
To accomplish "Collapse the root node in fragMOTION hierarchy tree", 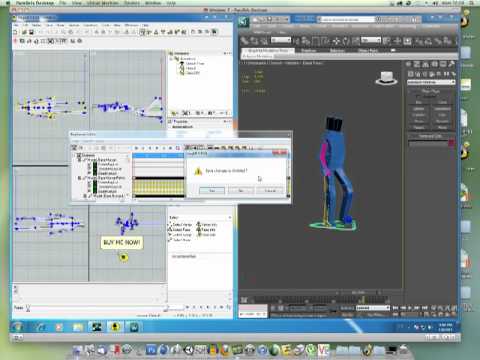I will [x=171, y=58].
